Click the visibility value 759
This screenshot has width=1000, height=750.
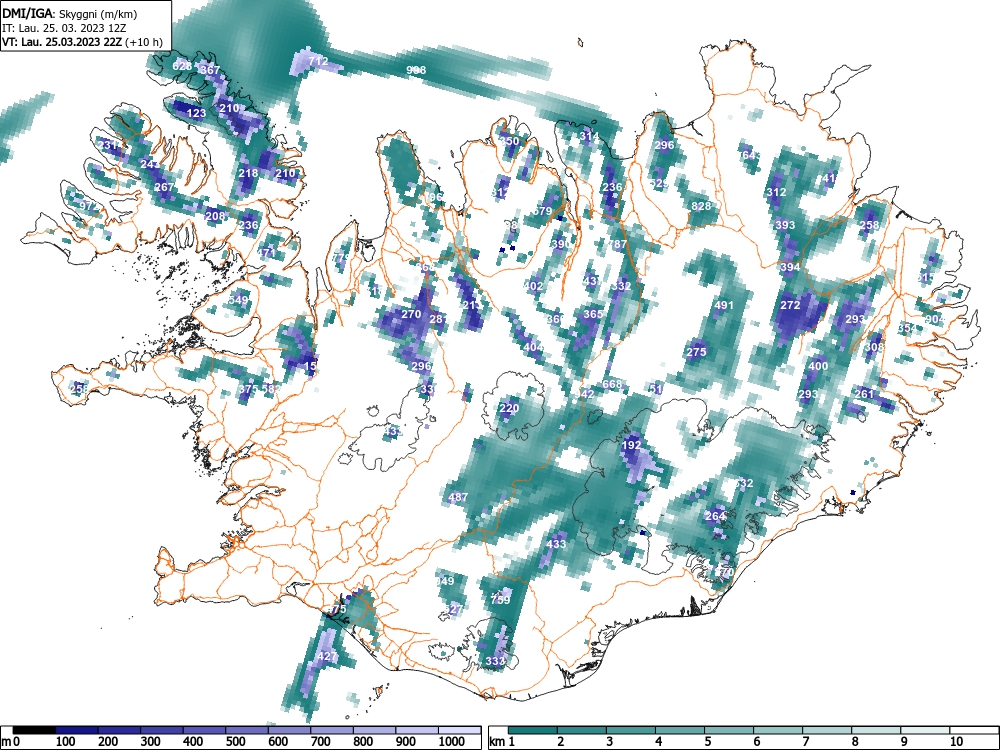click(x=501, y=600)
